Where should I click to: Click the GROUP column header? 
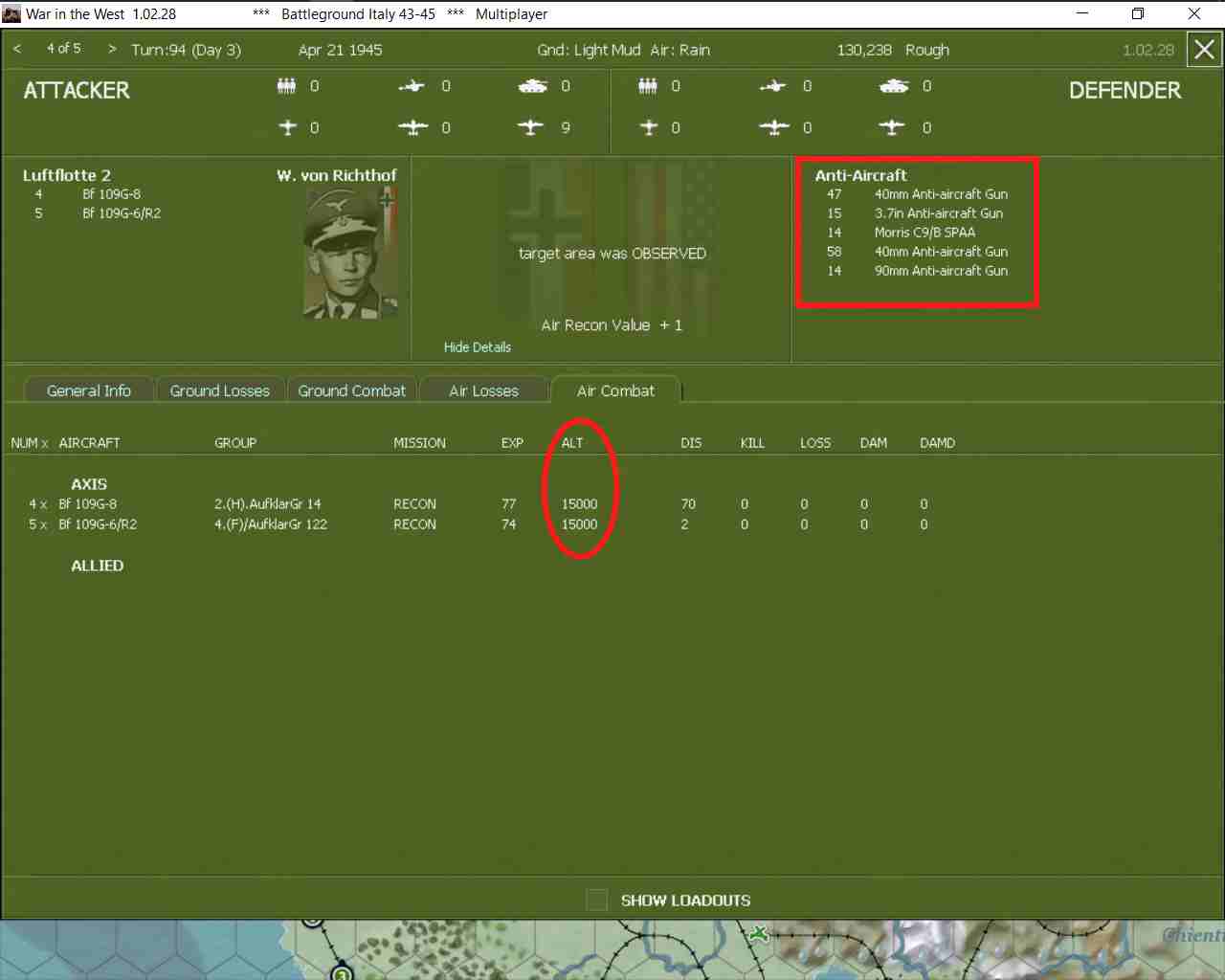235,443
